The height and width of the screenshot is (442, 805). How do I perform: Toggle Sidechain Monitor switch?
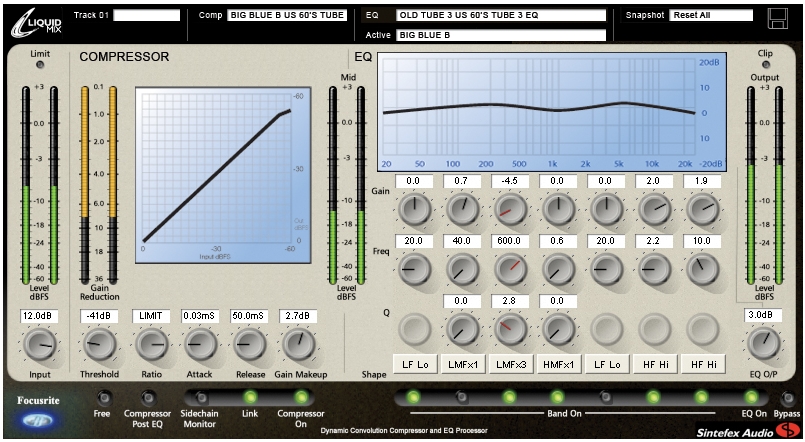[201, 397]
